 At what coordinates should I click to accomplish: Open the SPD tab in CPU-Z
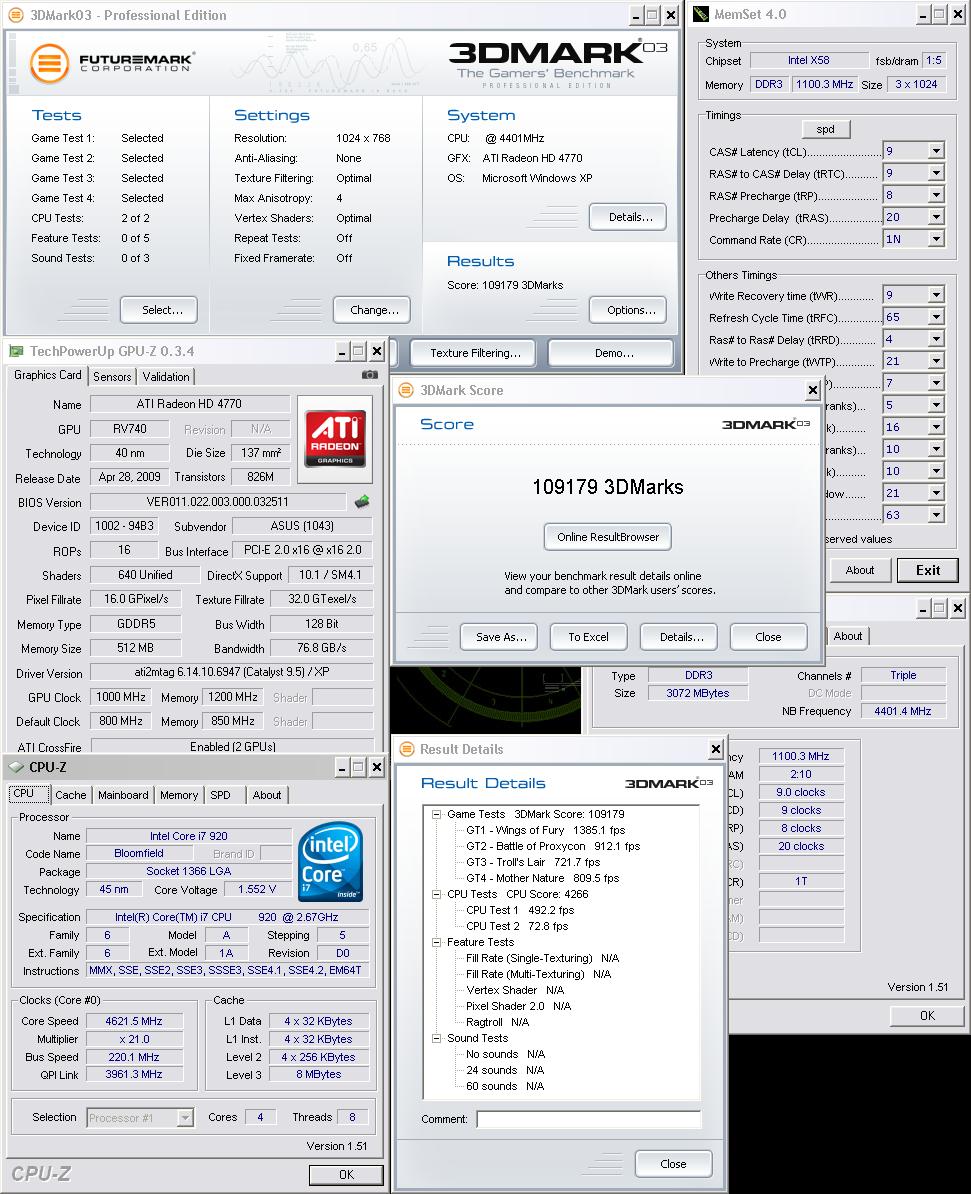[220, 795]
